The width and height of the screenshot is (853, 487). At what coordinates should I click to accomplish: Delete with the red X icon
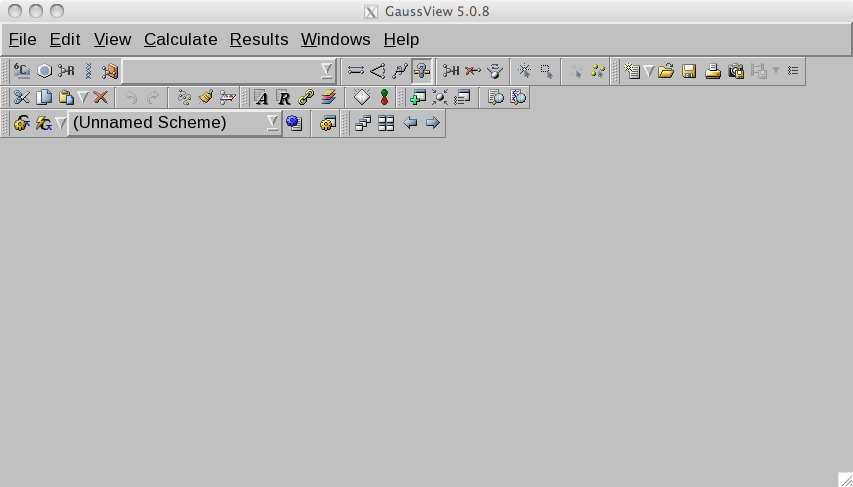tap(101, 97)
